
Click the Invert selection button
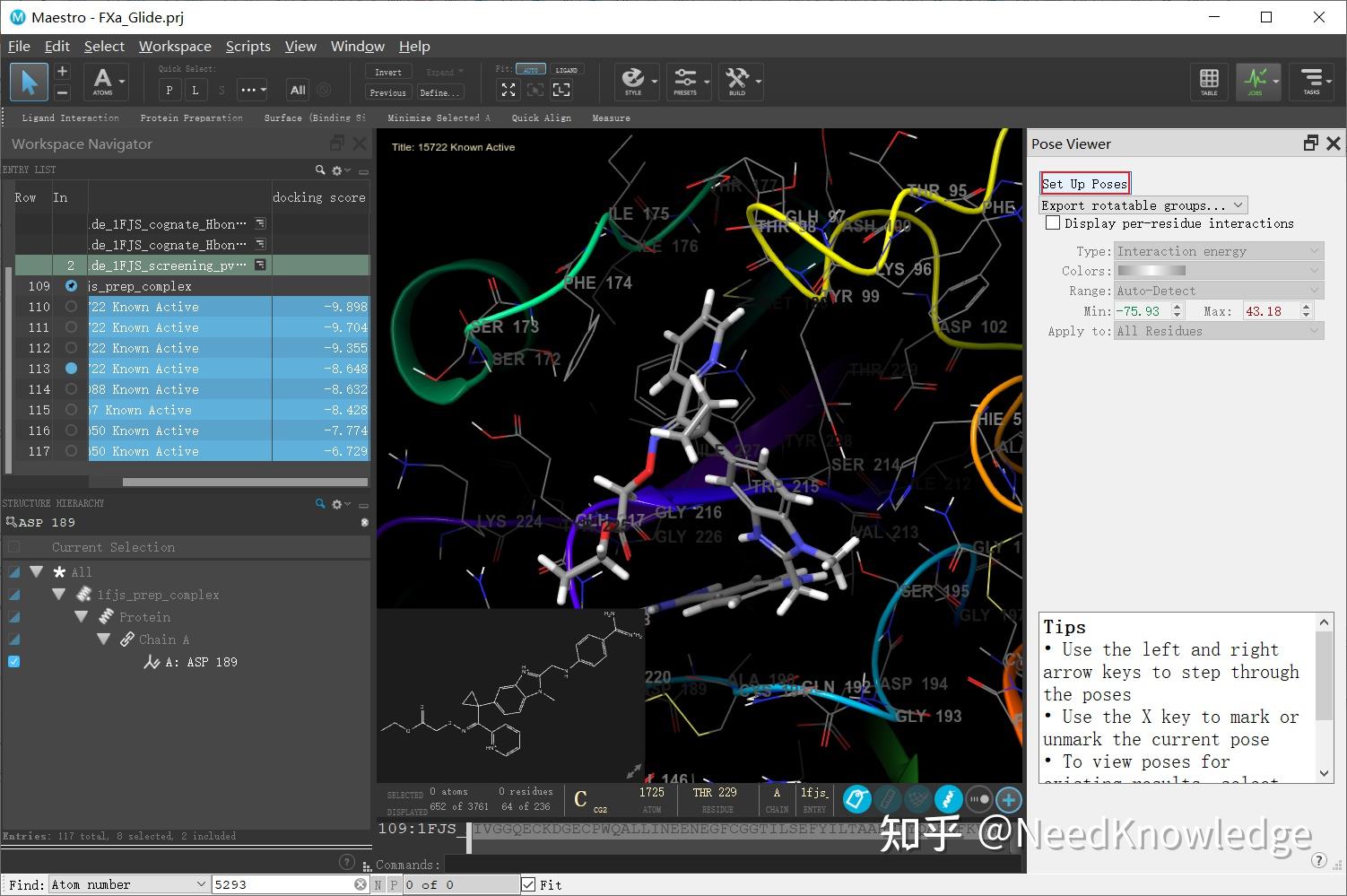point(387,71)
